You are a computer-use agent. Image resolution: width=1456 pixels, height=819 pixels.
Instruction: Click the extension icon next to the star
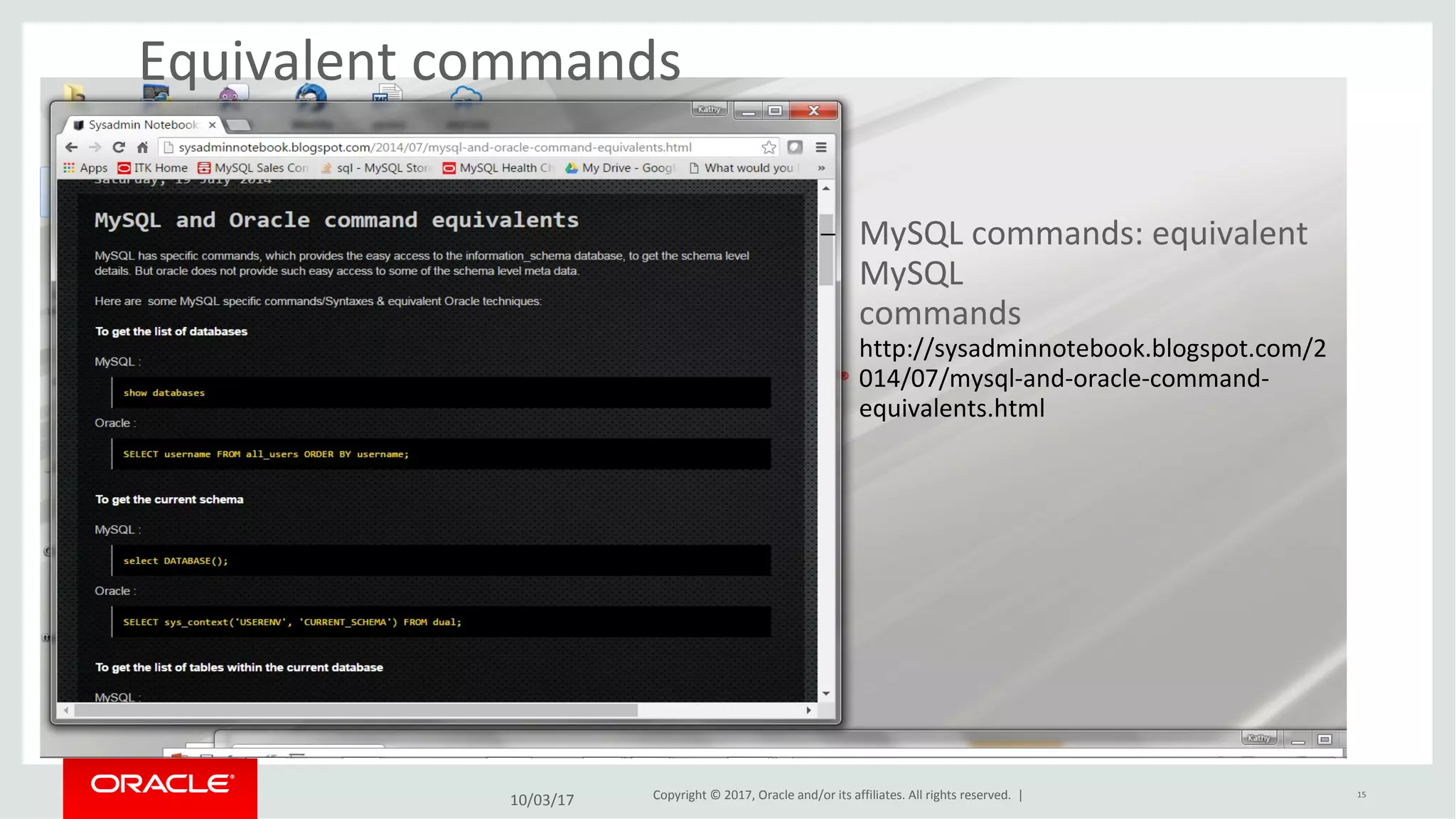click(x=795, y=147)
